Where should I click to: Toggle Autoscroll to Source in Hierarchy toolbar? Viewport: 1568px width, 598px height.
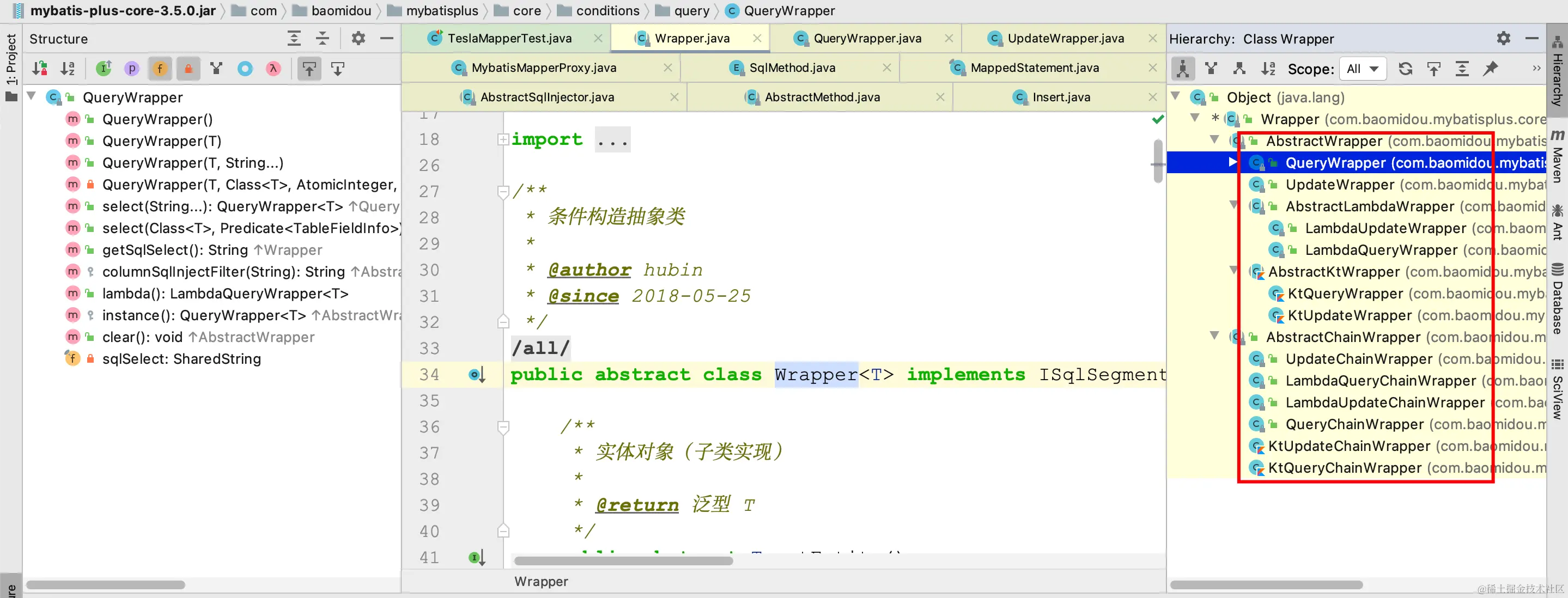[1433, 69]
